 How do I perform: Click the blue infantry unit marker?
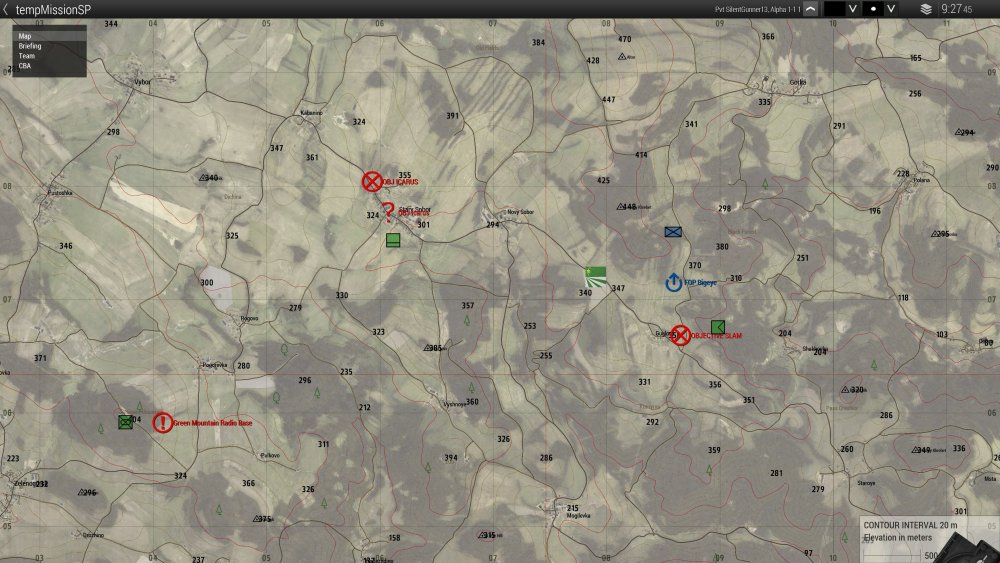click(x=673, y=232)
